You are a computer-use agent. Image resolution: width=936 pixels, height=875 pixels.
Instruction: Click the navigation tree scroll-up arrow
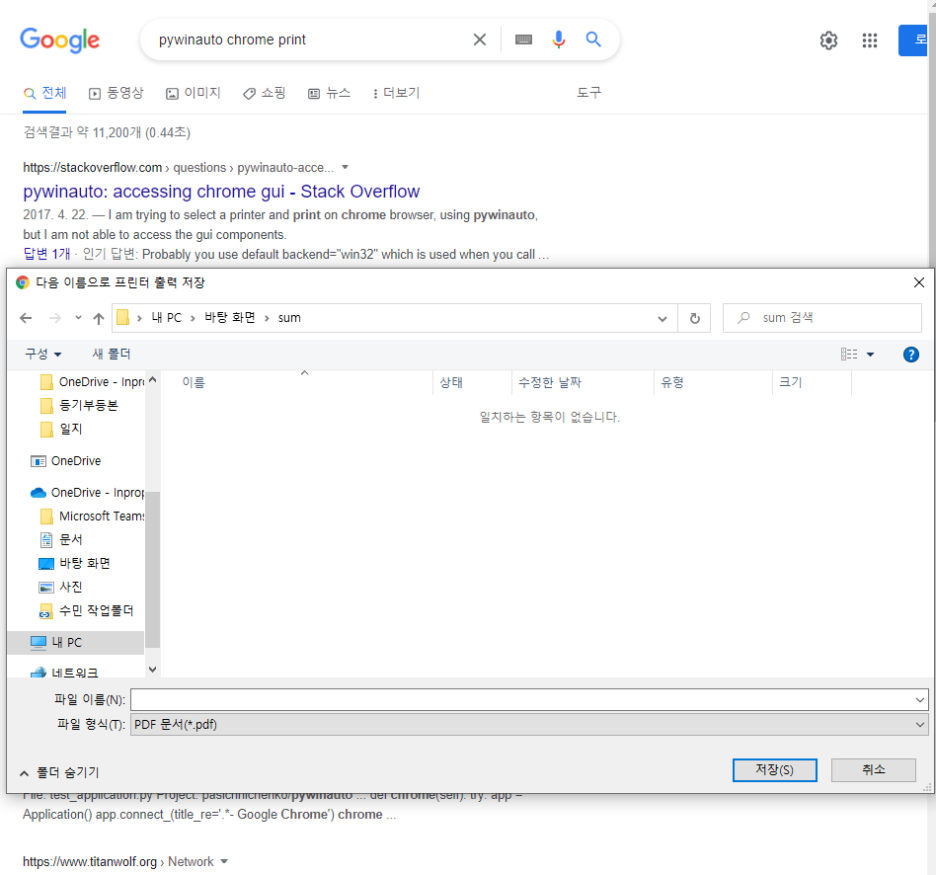coord(153,380)
